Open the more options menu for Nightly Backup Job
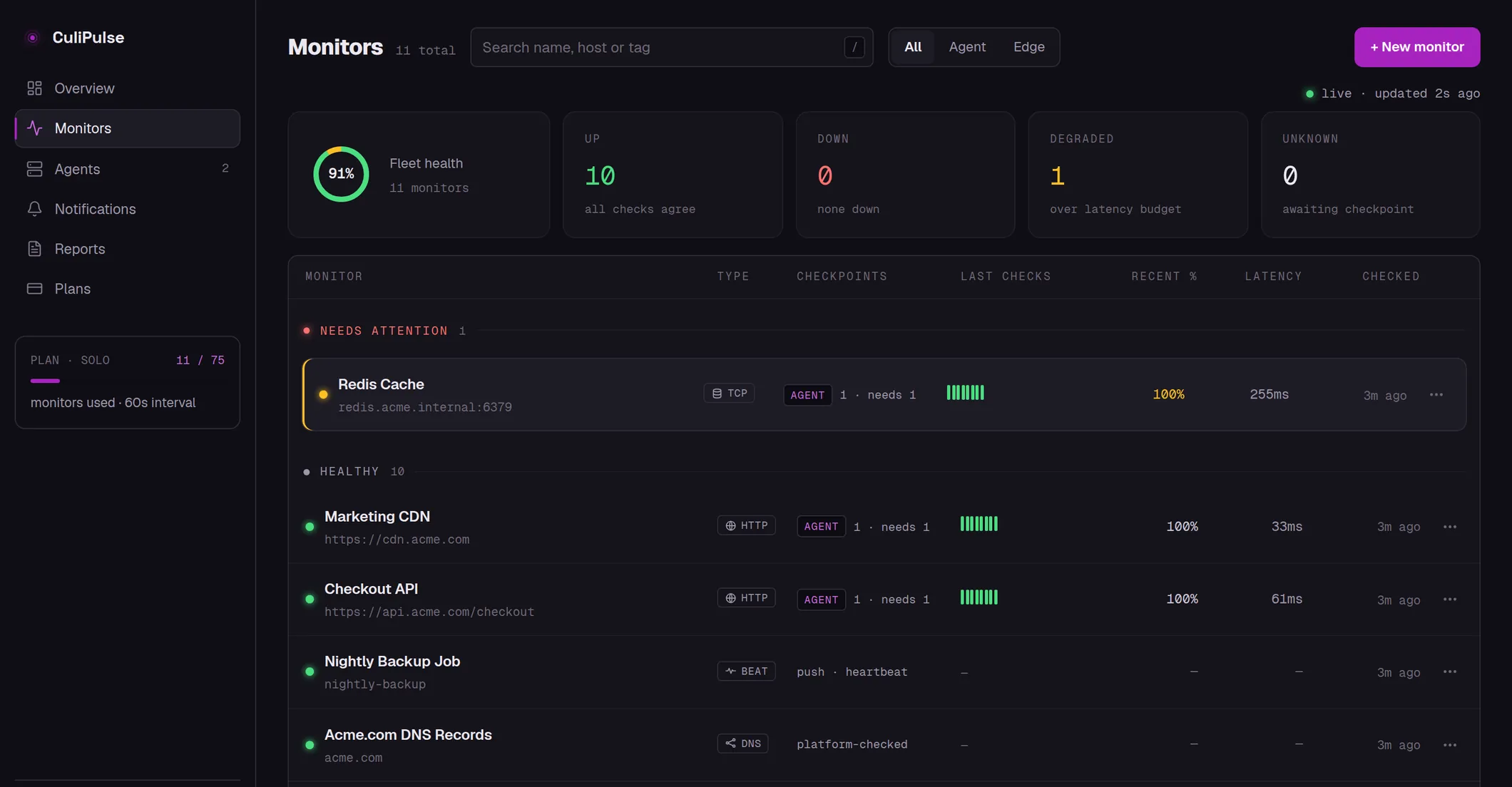 (x=1450, y=672)
